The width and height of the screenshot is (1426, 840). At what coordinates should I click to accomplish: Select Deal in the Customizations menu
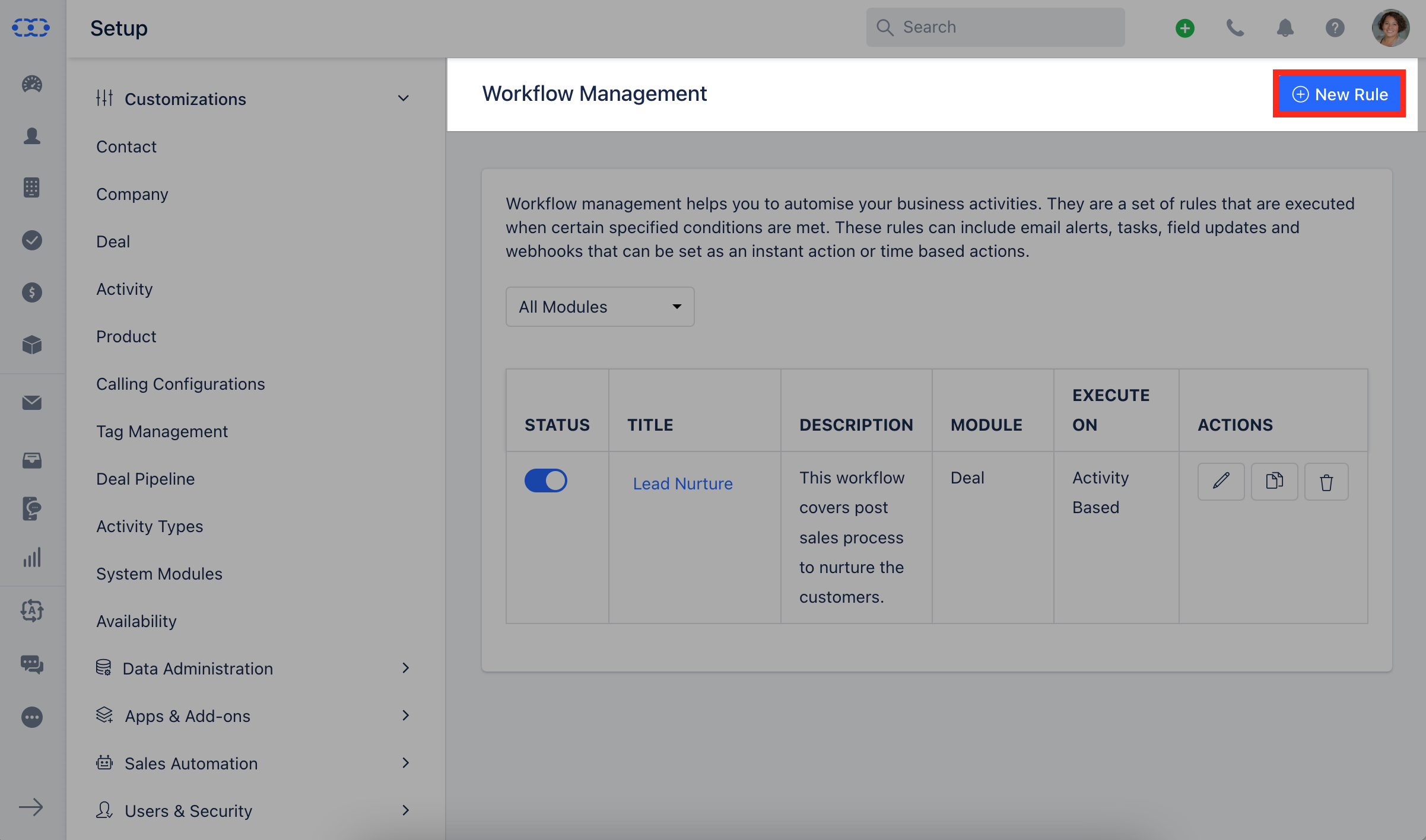pos(113,241)
